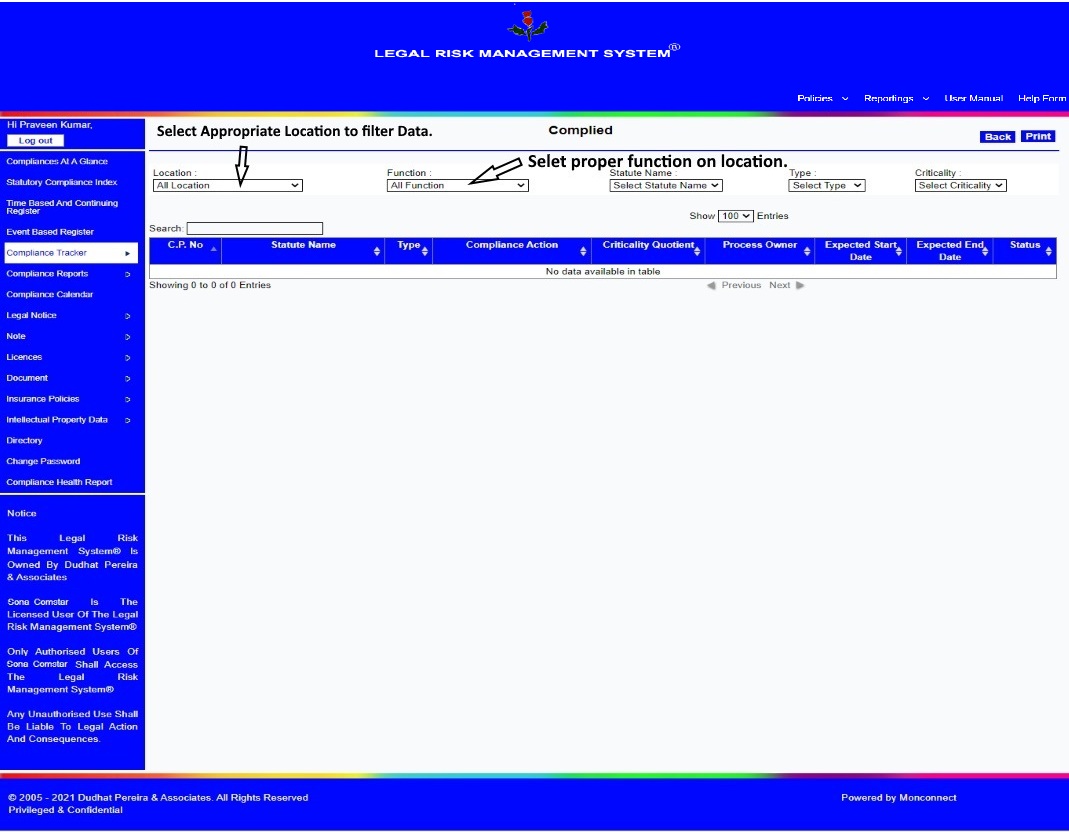Viewport: 1069px width, 832px height.
Task: Click the Back button
Action: 997,136
